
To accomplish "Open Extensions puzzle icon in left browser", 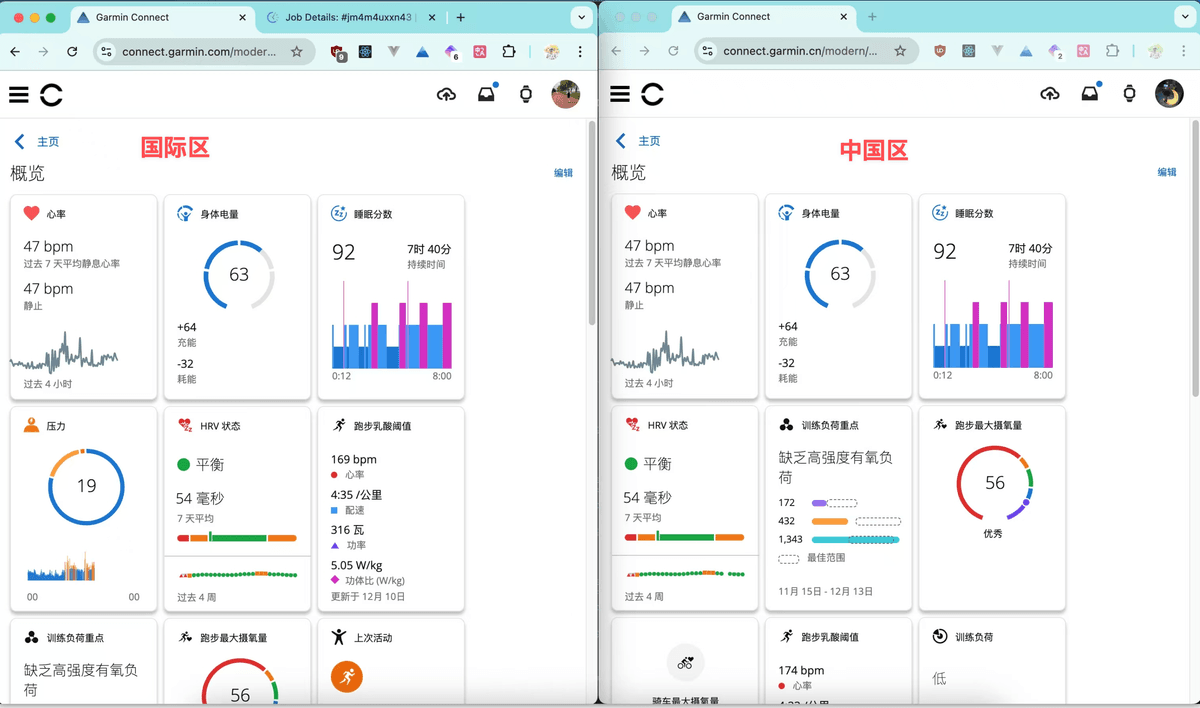I will [509, 52].
